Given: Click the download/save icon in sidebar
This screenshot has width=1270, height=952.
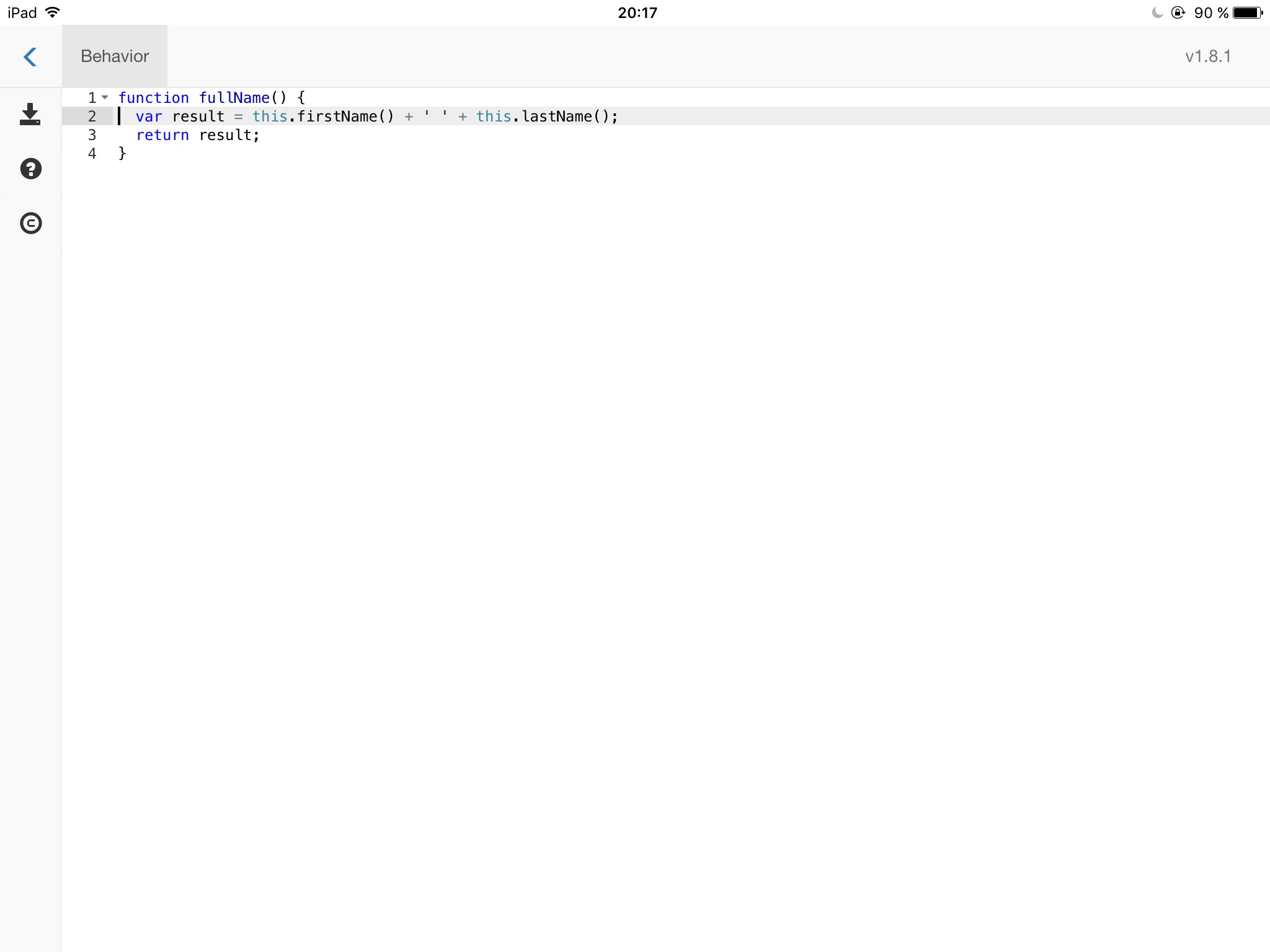Looking at the screenshot, I should (x=30, y=113).
